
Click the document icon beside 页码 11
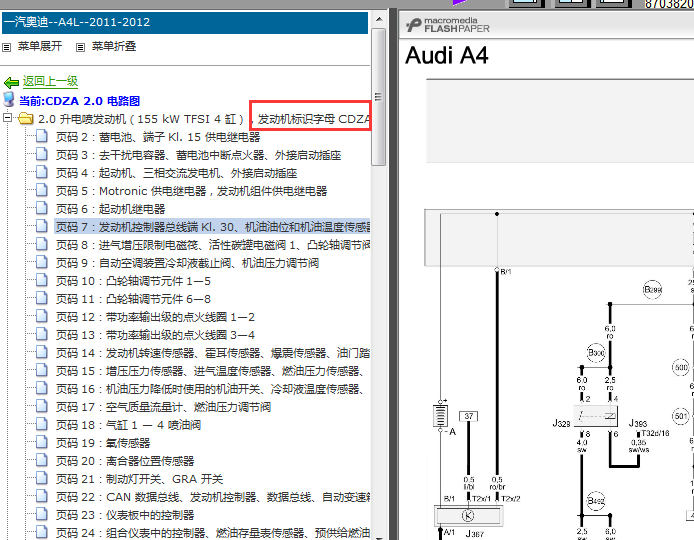[42, 298]
